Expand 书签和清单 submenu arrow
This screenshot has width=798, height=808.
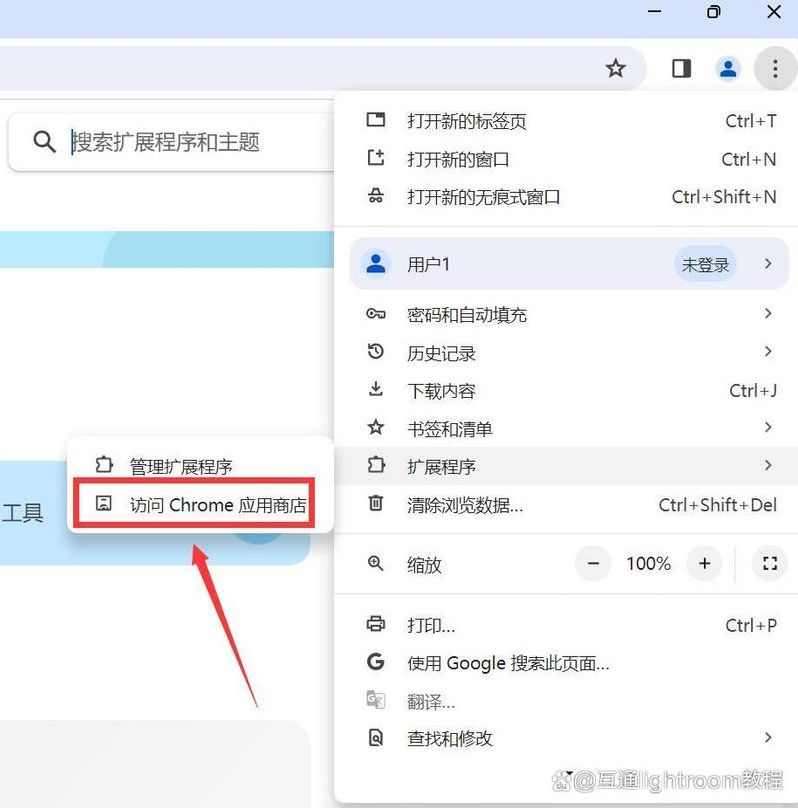[x=768, y=427]
